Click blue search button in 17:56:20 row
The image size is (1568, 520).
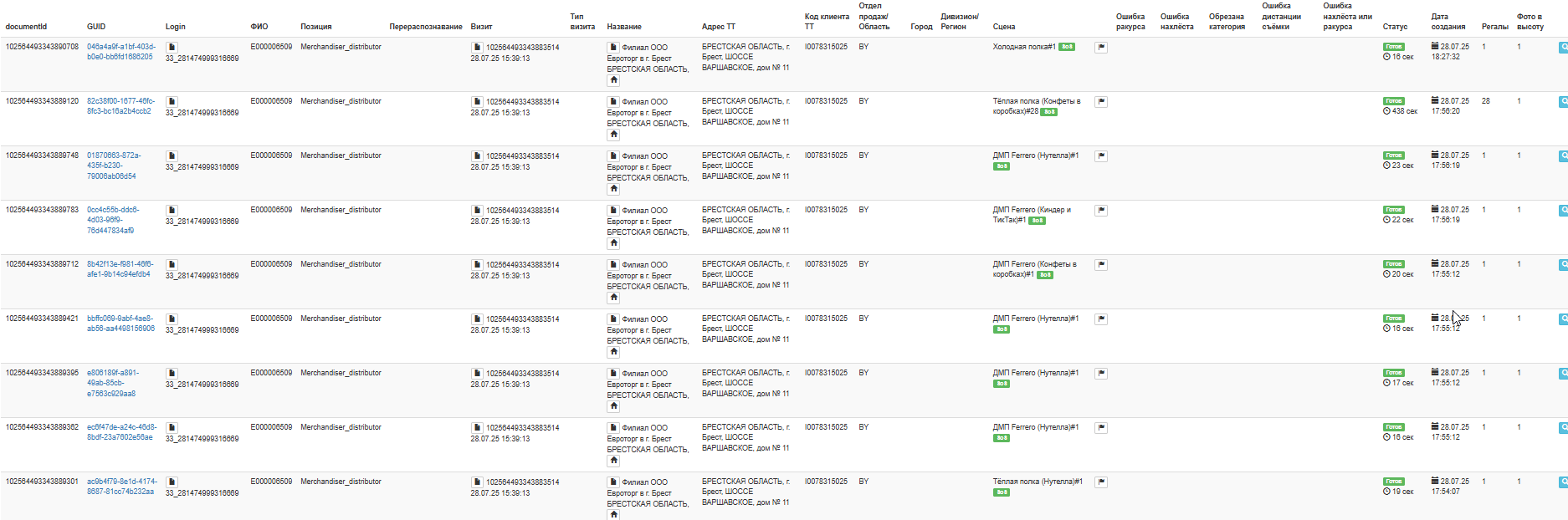(1563, 102)
